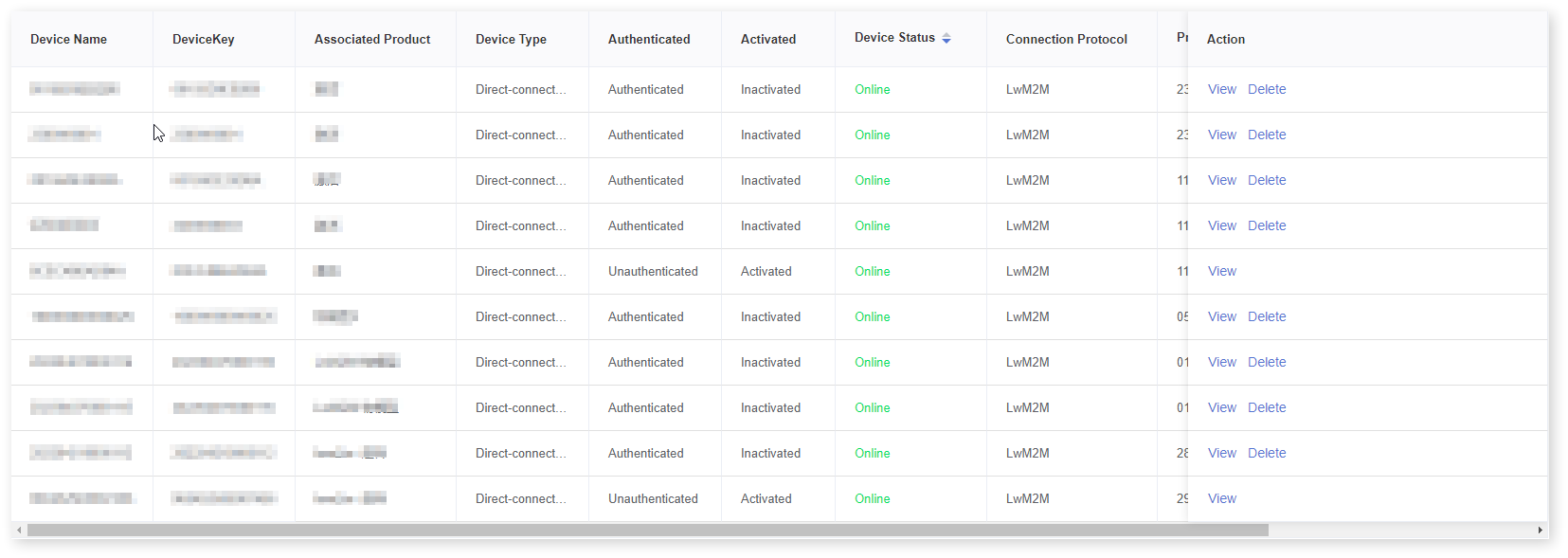This screenshot has height=558, width=1568.
Task: Click the Connection Protocol column header
Action: 1067,39
